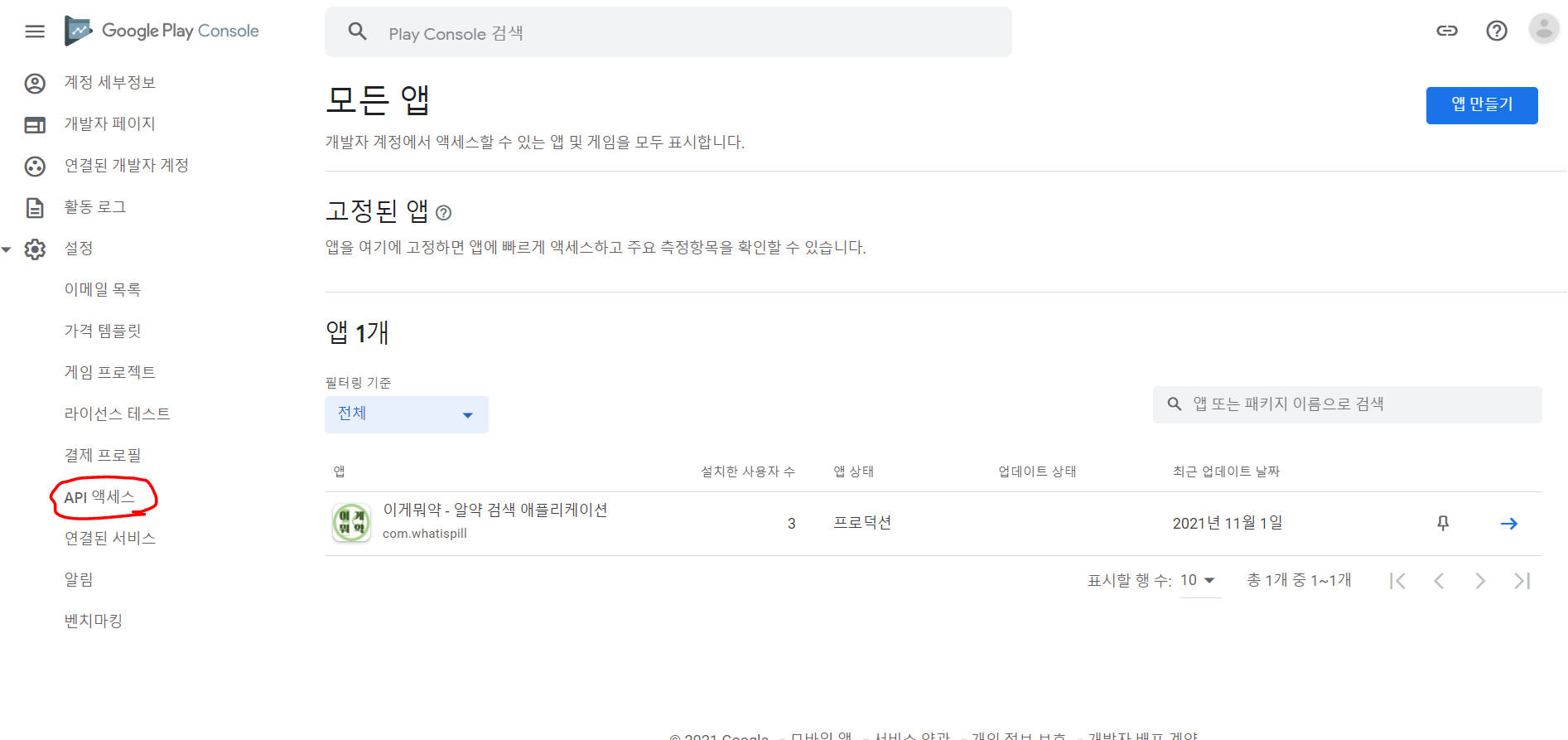Click magnifier icon in app search field
Image resolution: width=1568 pixels, height=740 pixels.
1175,404
